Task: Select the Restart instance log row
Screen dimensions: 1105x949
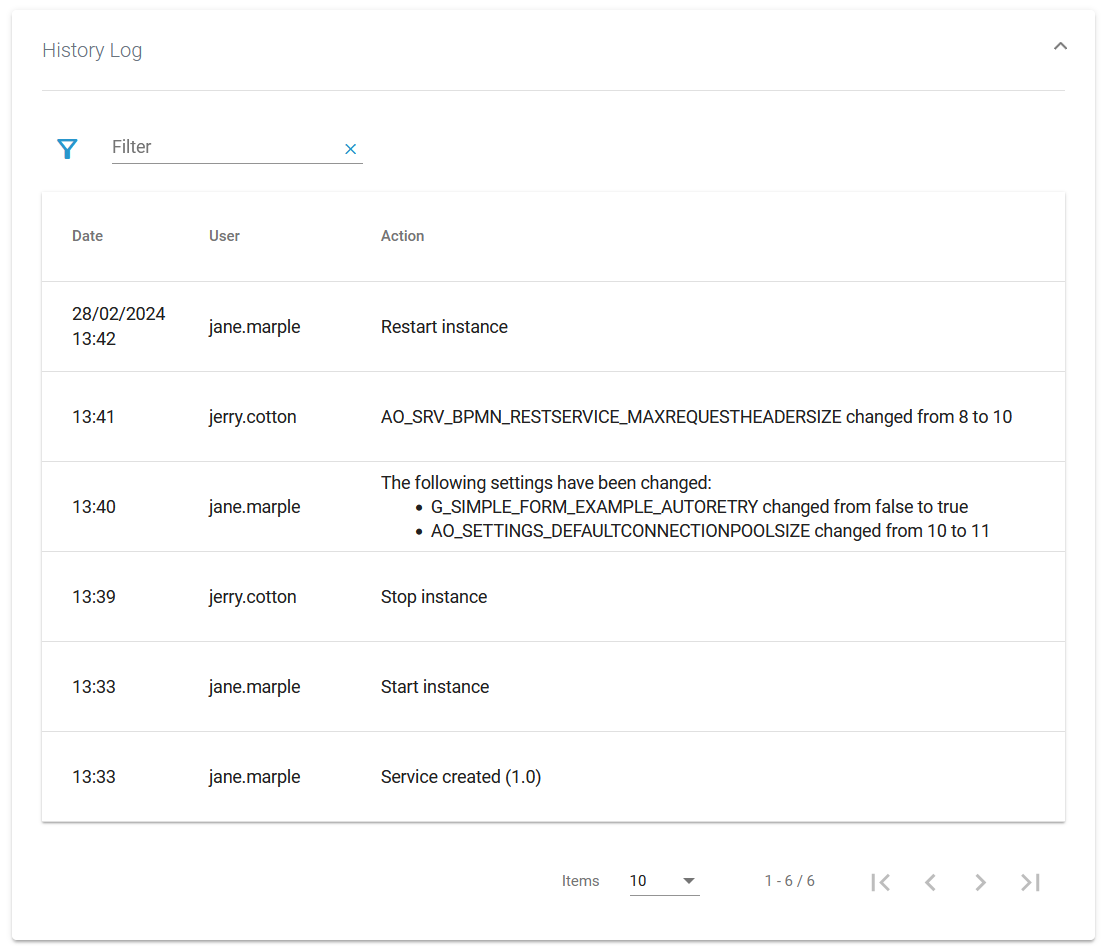Action: click(x=444, y=327)
